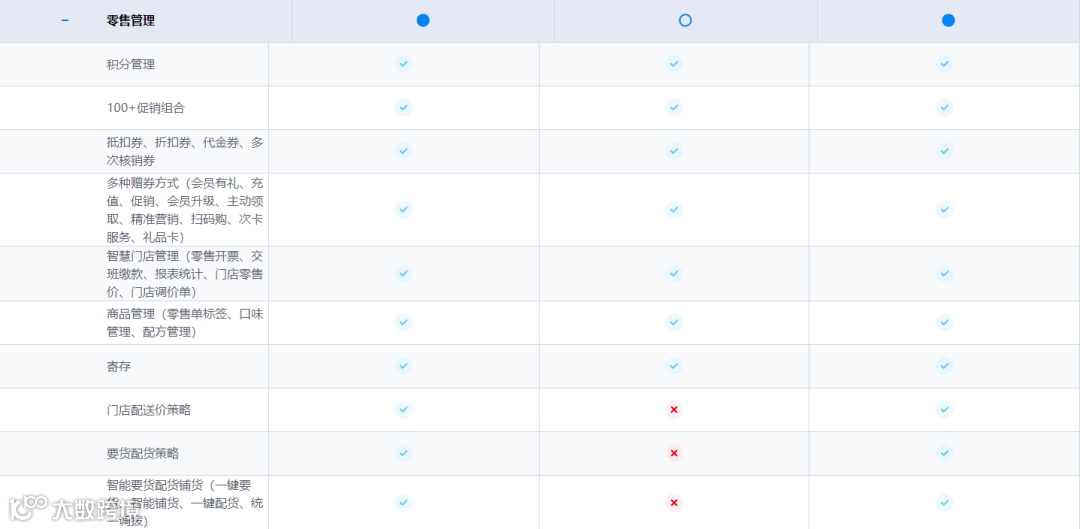The height and width of the screenshot is (529, 1080).
Task: Click middle-column checkmark in 100+促销组合 row
Action: [x=674, y=107]
